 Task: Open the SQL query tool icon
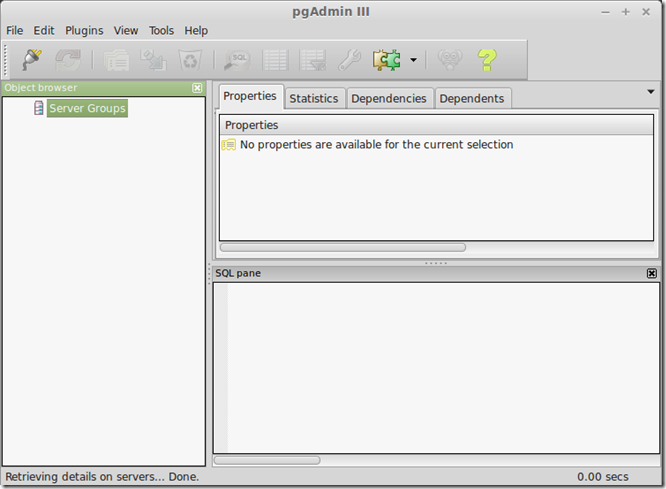point(237,60)
